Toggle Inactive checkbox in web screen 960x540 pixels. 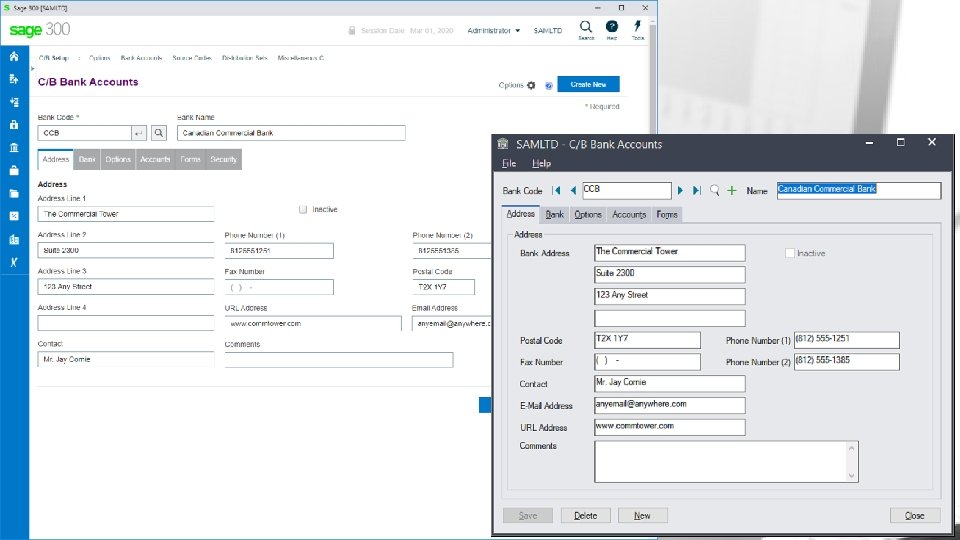coord(303,209)
